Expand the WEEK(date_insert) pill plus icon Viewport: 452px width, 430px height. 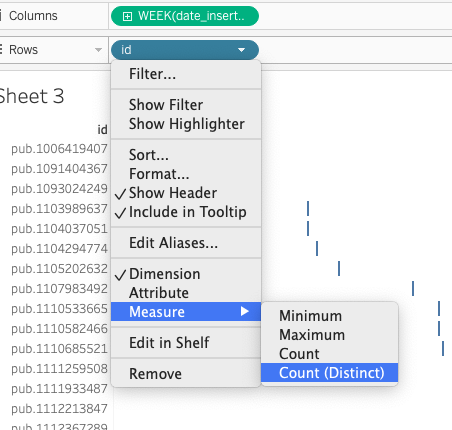click(x=127, y=16)
